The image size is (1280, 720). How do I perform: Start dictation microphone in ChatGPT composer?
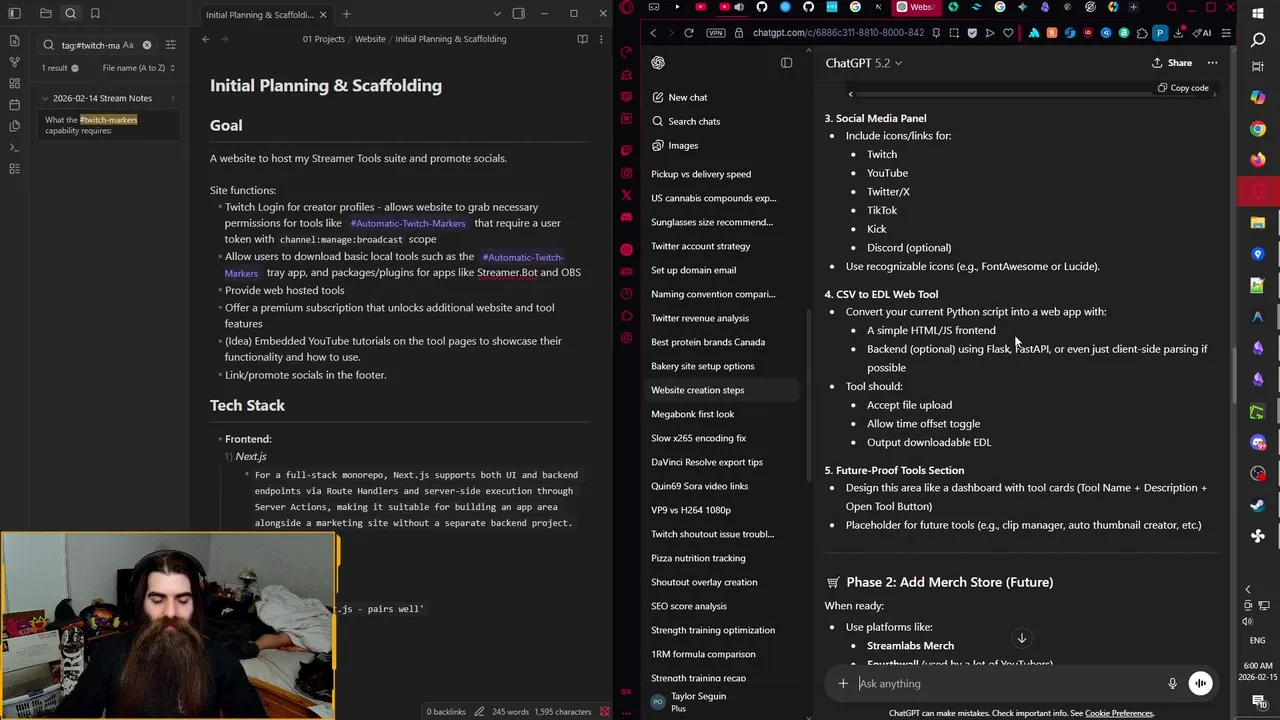(x=1172, y=684)
